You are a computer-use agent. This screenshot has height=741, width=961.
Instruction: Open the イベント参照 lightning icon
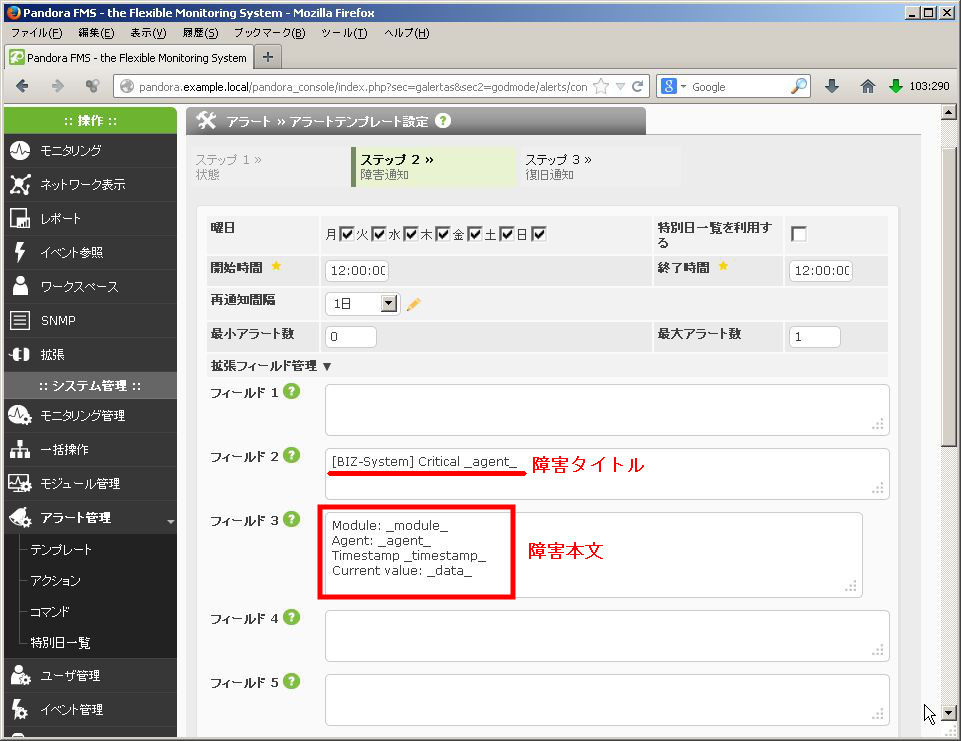20,252
